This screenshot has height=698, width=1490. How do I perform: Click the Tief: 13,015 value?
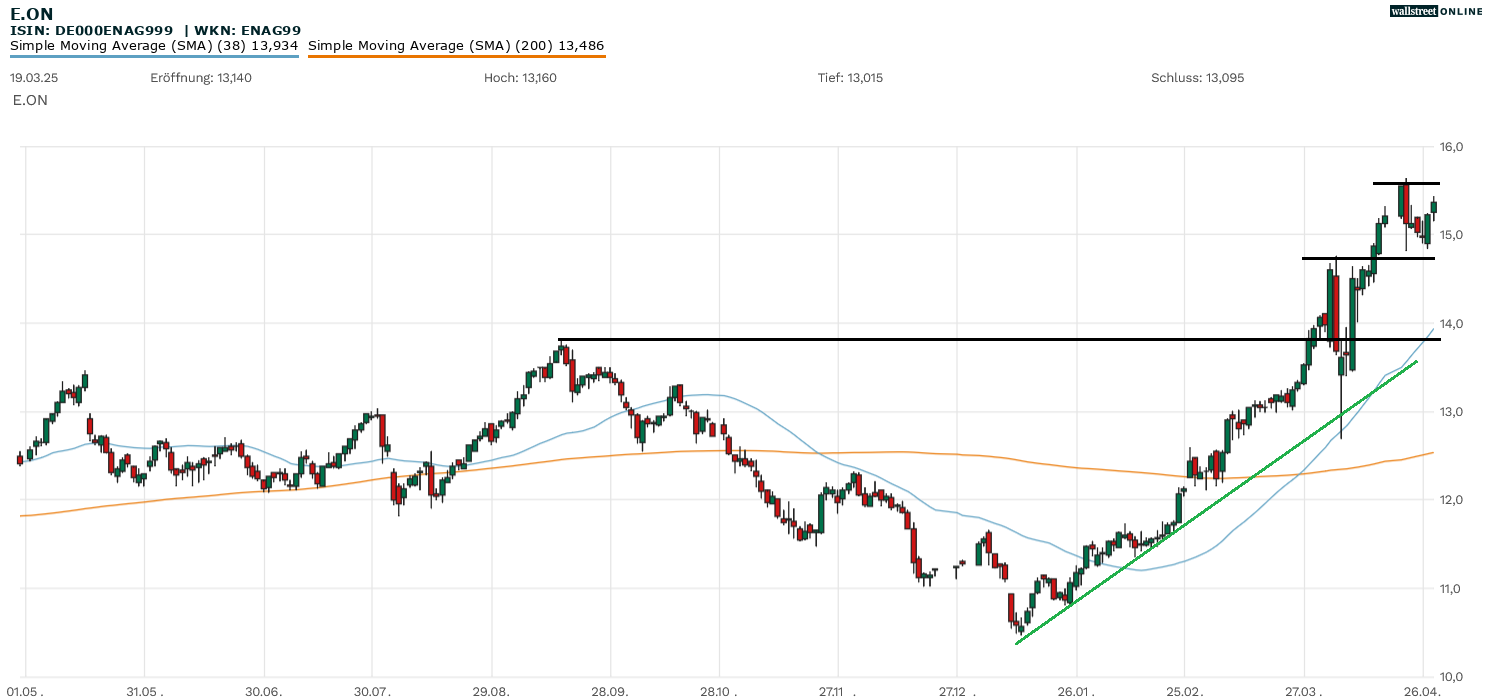851,78
